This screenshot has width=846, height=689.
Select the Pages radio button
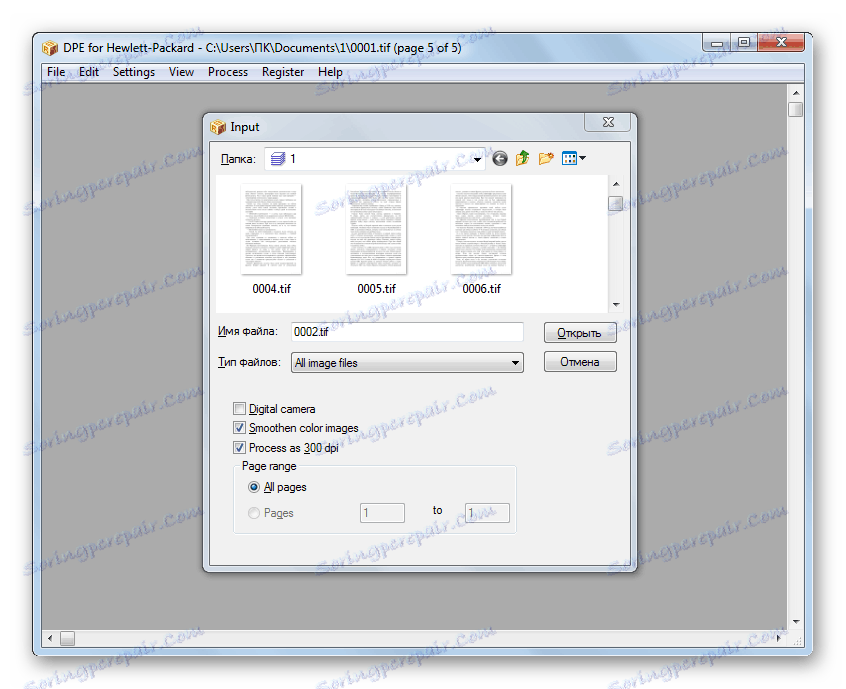coord(254,513)
